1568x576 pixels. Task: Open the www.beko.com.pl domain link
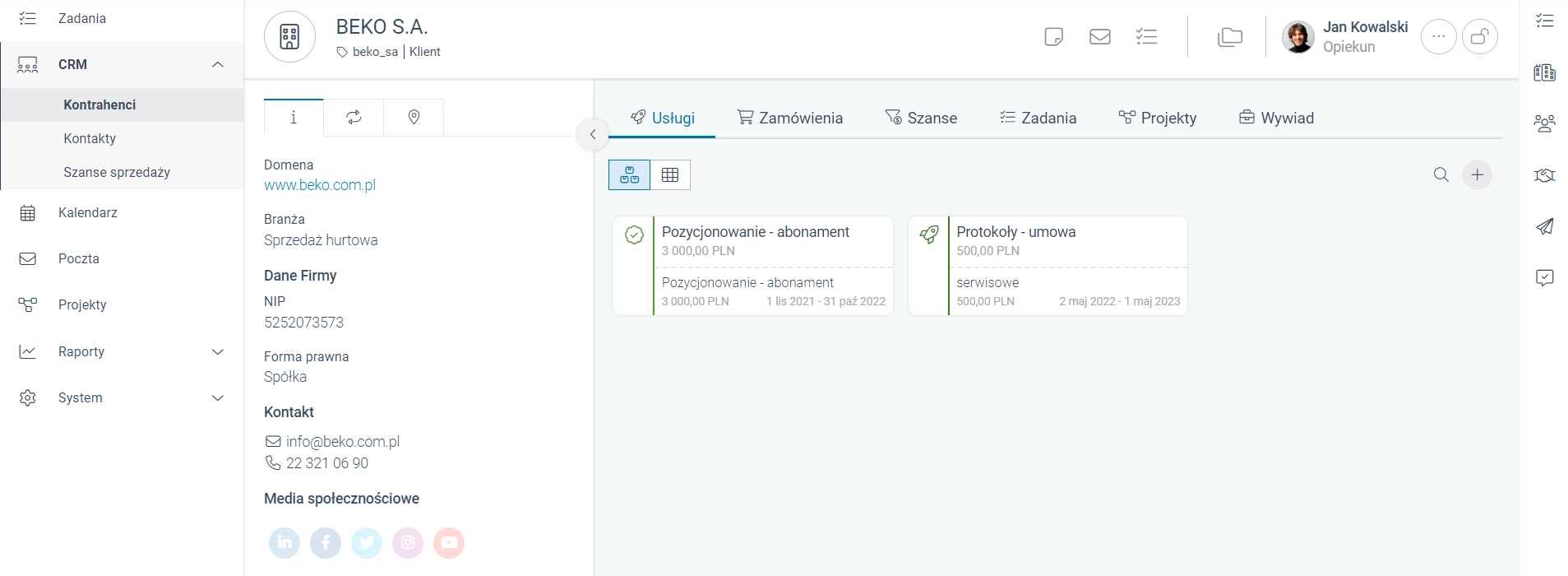pos(320,185)
